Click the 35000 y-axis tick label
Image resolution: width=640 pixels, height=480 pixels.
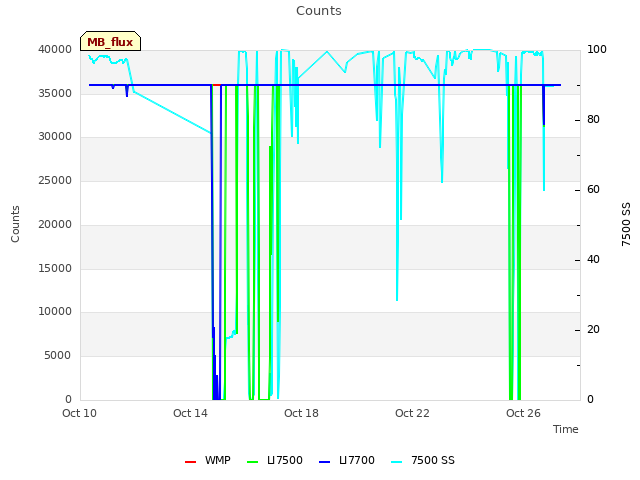click(x=55, y=93)
